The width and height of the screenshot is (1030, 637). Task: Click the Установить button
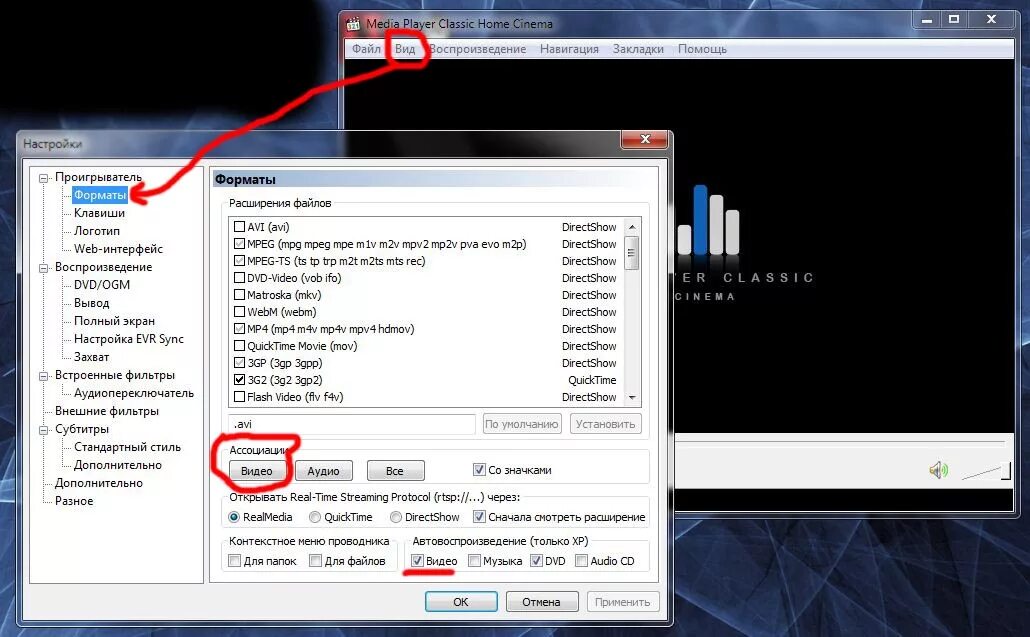point(605,424)
